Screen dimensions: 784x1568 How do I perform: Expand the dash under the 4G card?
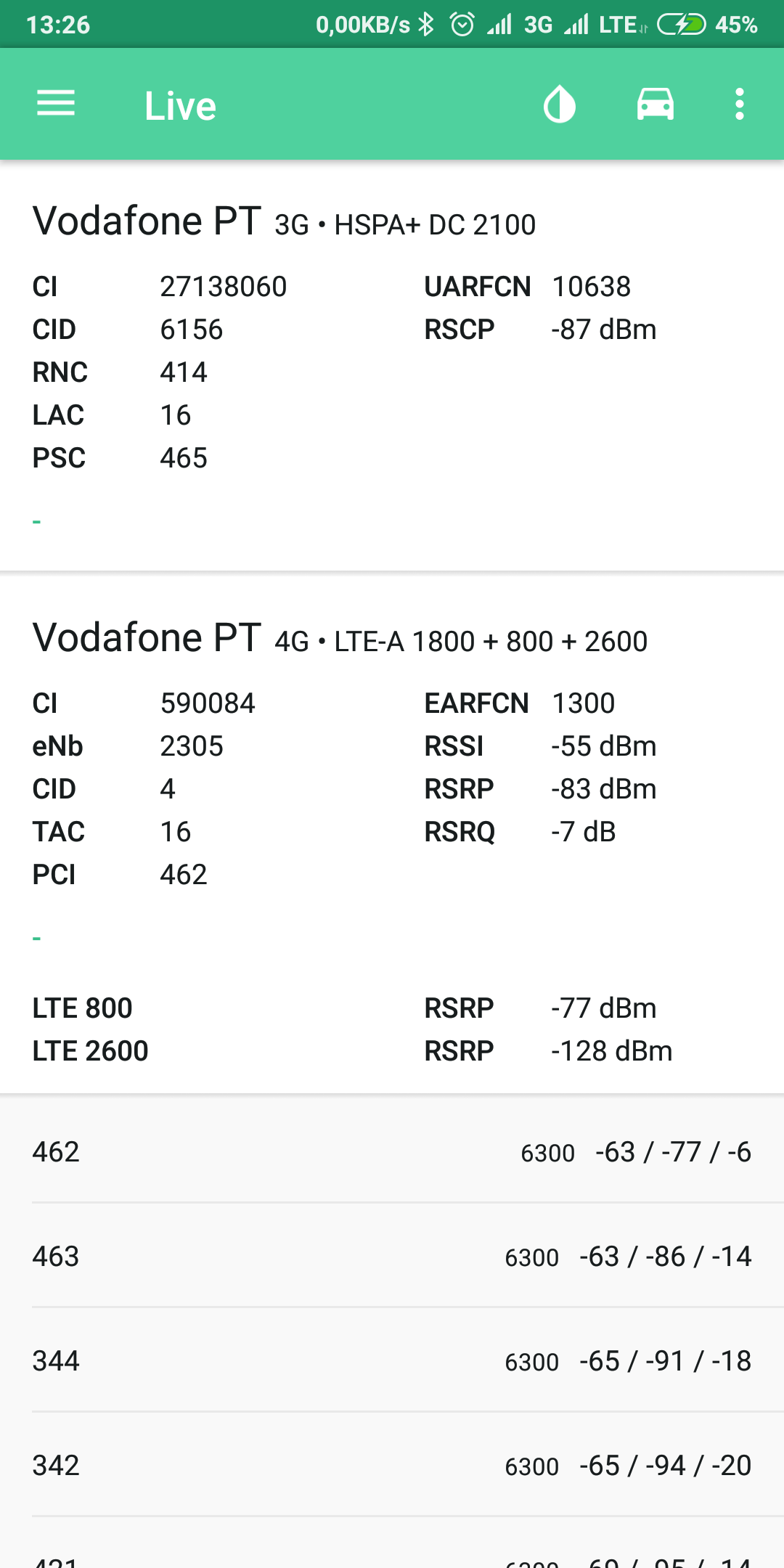click(x=37, y=938)
